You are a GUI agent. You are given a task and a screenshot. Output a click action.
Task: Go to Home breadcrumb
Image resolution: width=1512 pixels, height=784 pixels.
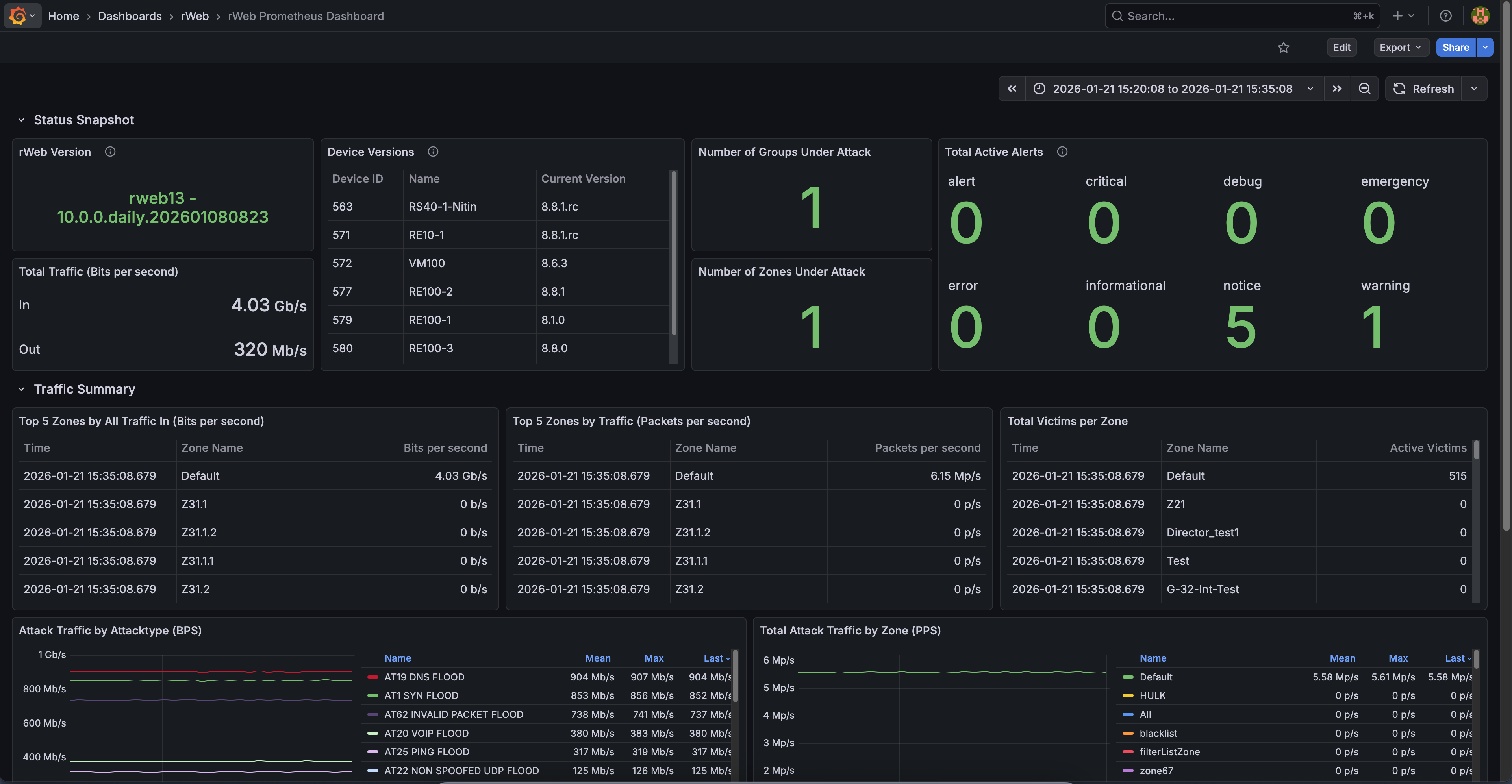63,16
